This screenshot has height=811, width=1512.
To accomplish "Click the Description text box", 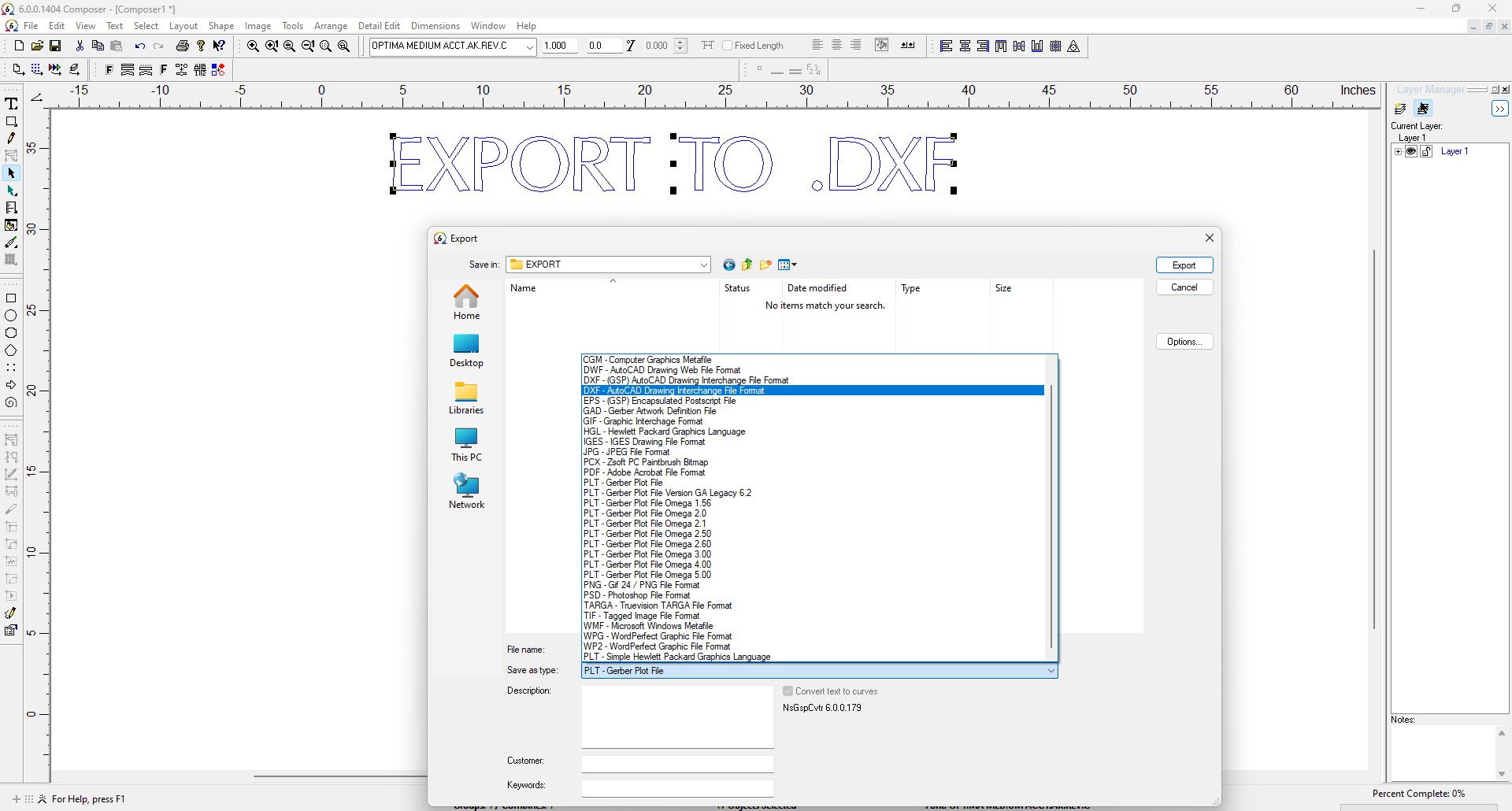I will tap(677, 717).
